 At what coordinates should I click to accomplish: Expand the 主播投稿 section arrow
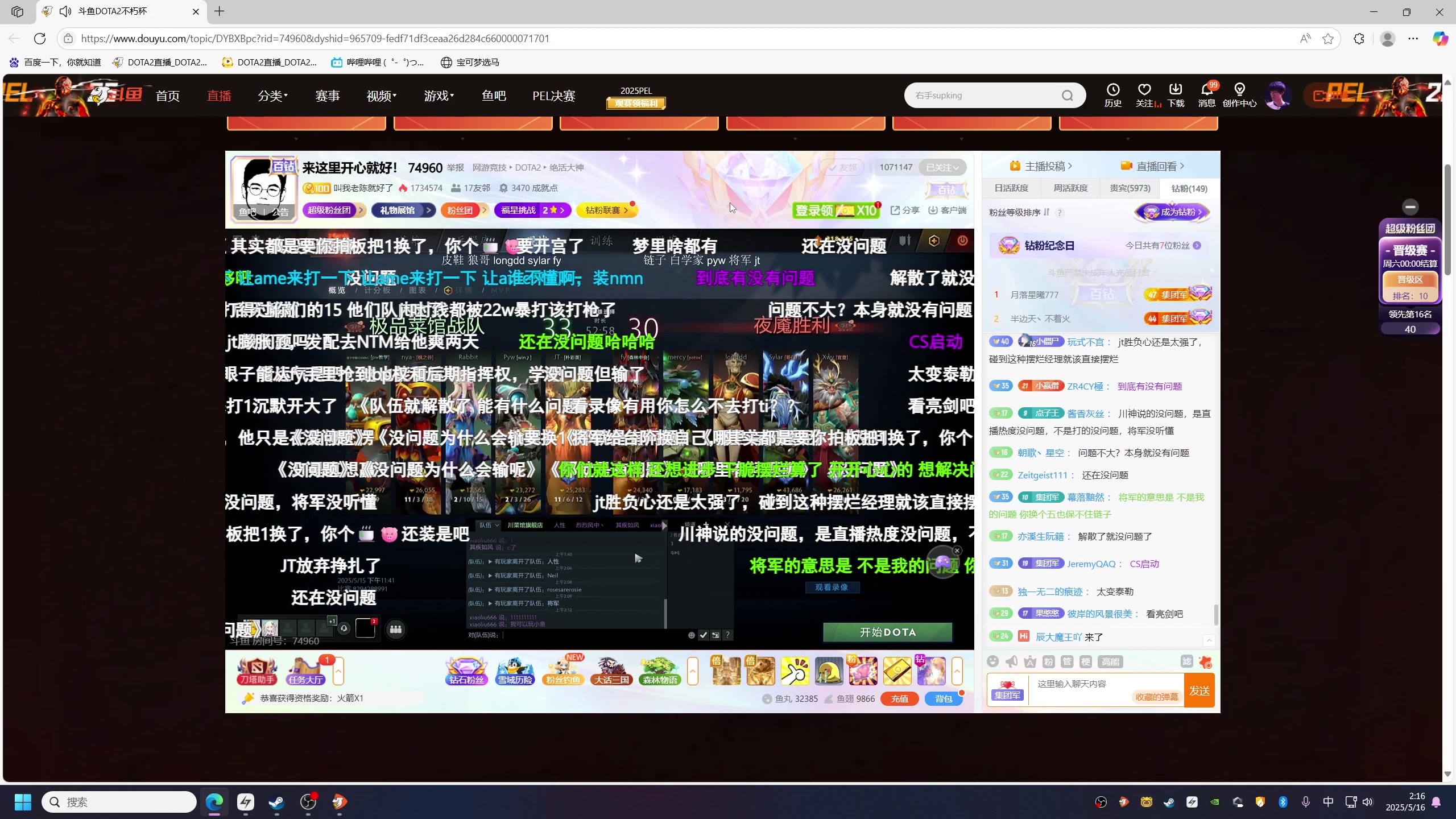tap(1070, 166)
